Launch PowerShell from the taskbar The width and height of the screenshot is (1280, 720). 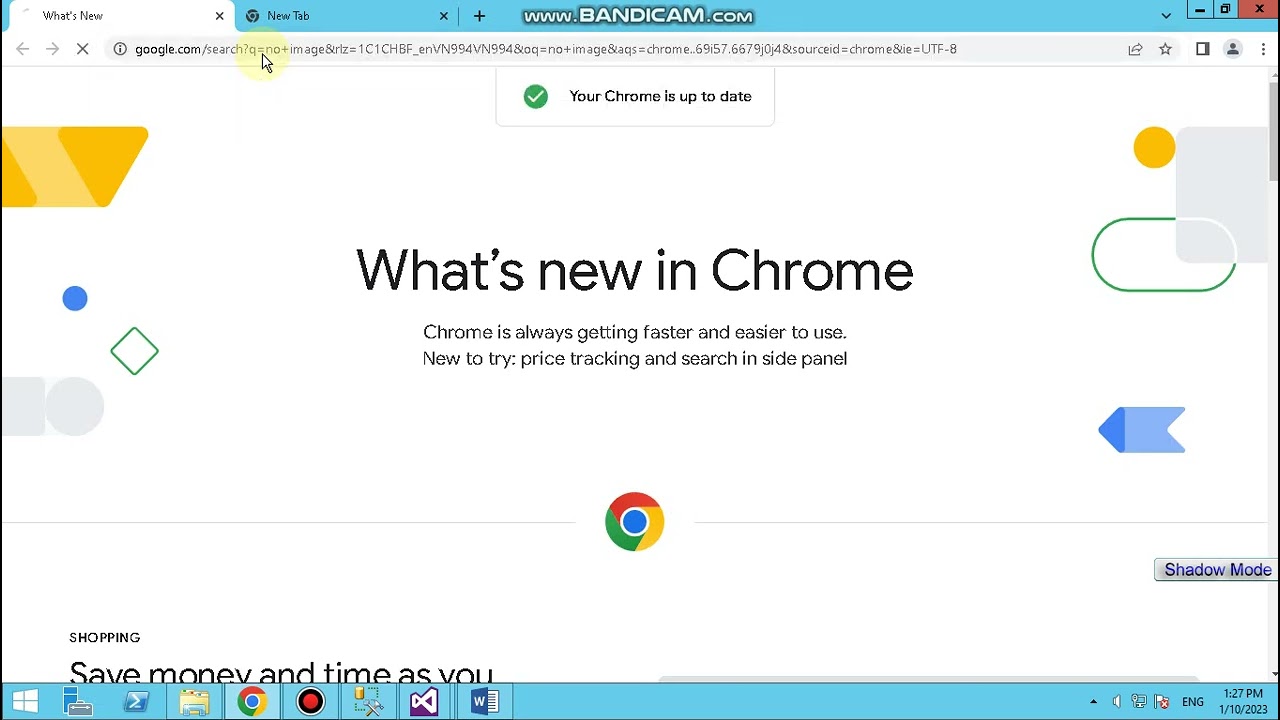[136, 702]
